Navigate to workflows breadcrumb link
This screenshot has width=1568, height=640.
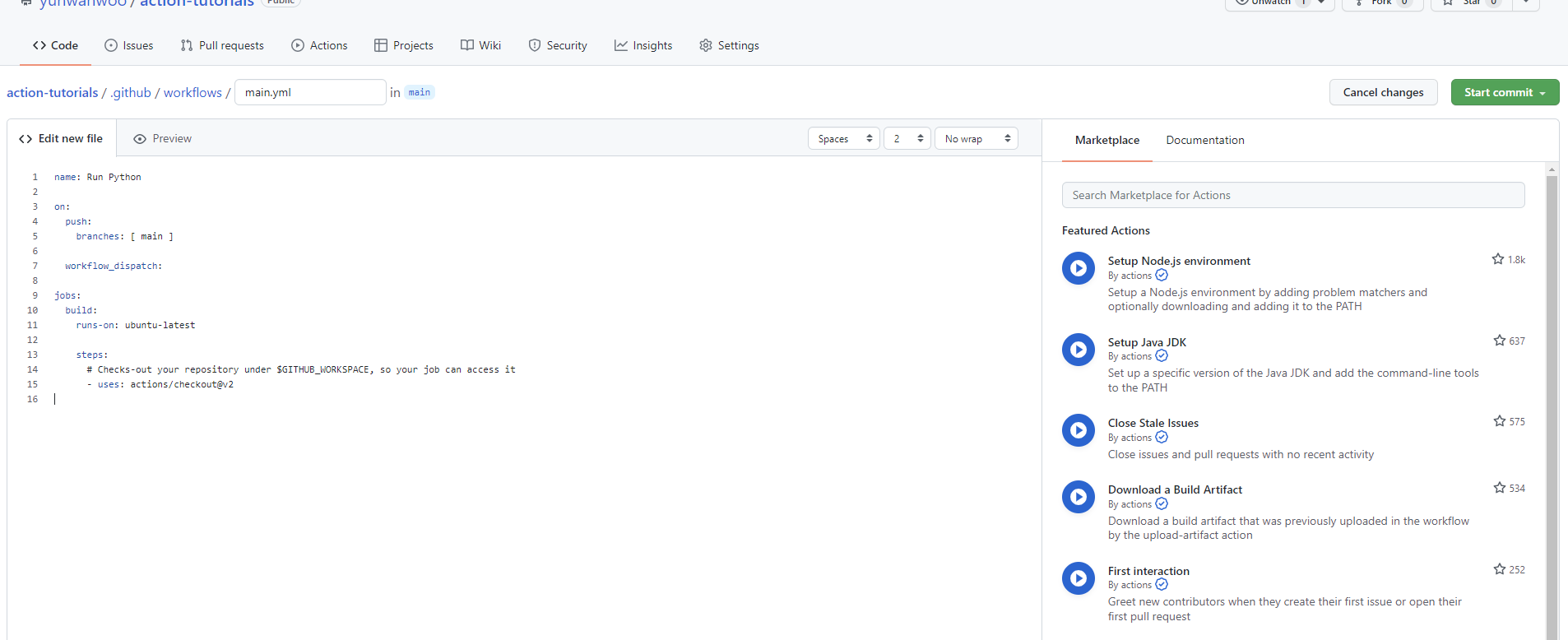pyautogui.click(x=193, y=92)
